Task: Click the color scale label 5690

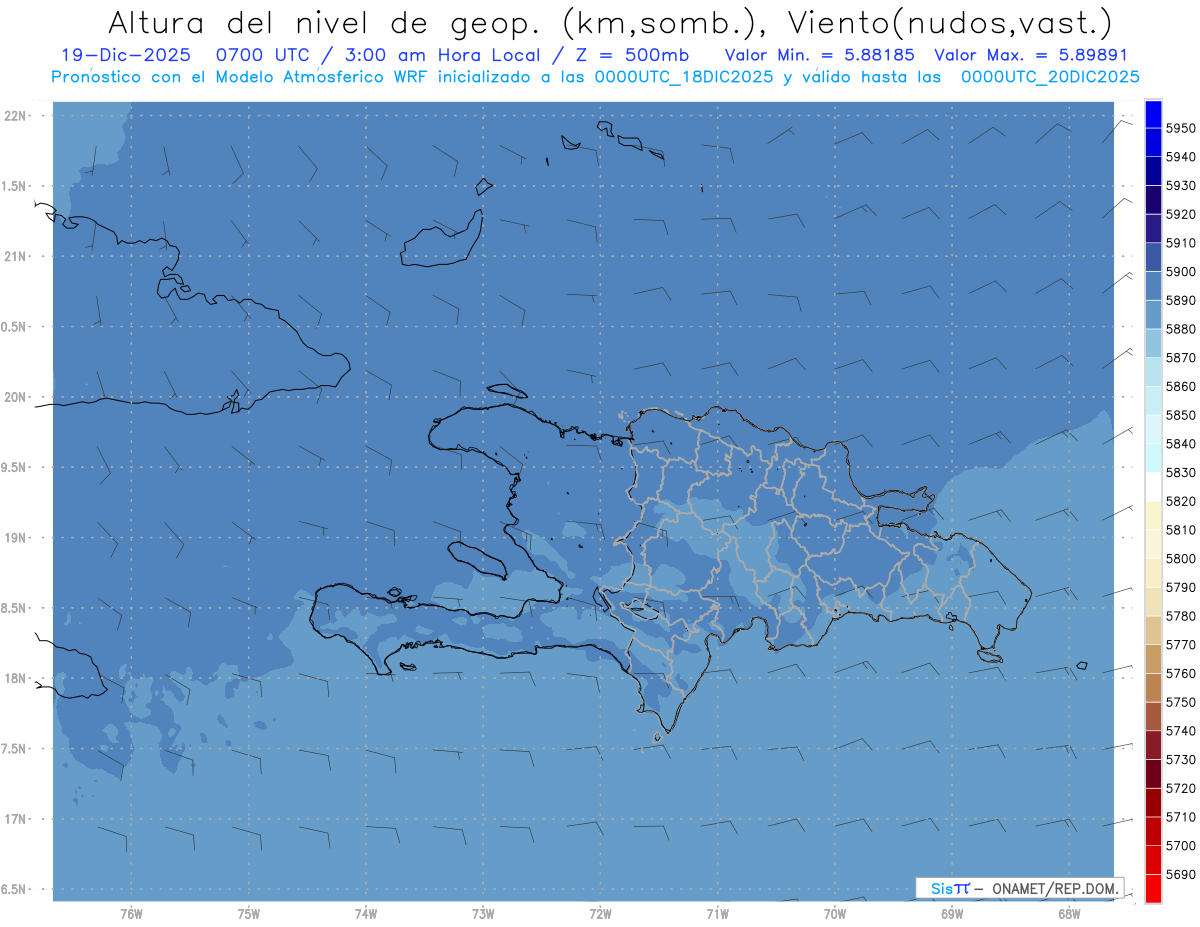Action: coord(1180,874)
